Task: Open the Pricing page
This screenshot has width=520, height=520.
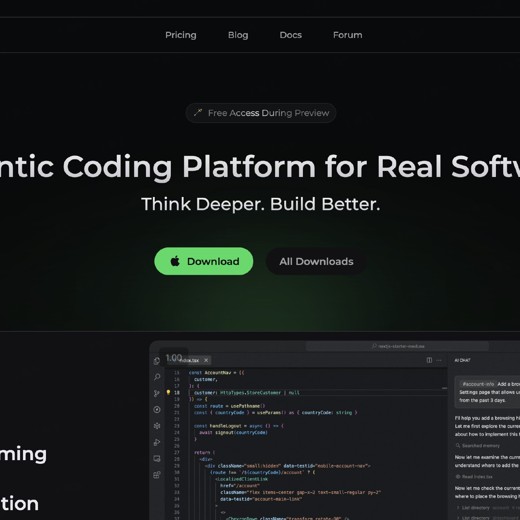Action: [x=181, y=35]
